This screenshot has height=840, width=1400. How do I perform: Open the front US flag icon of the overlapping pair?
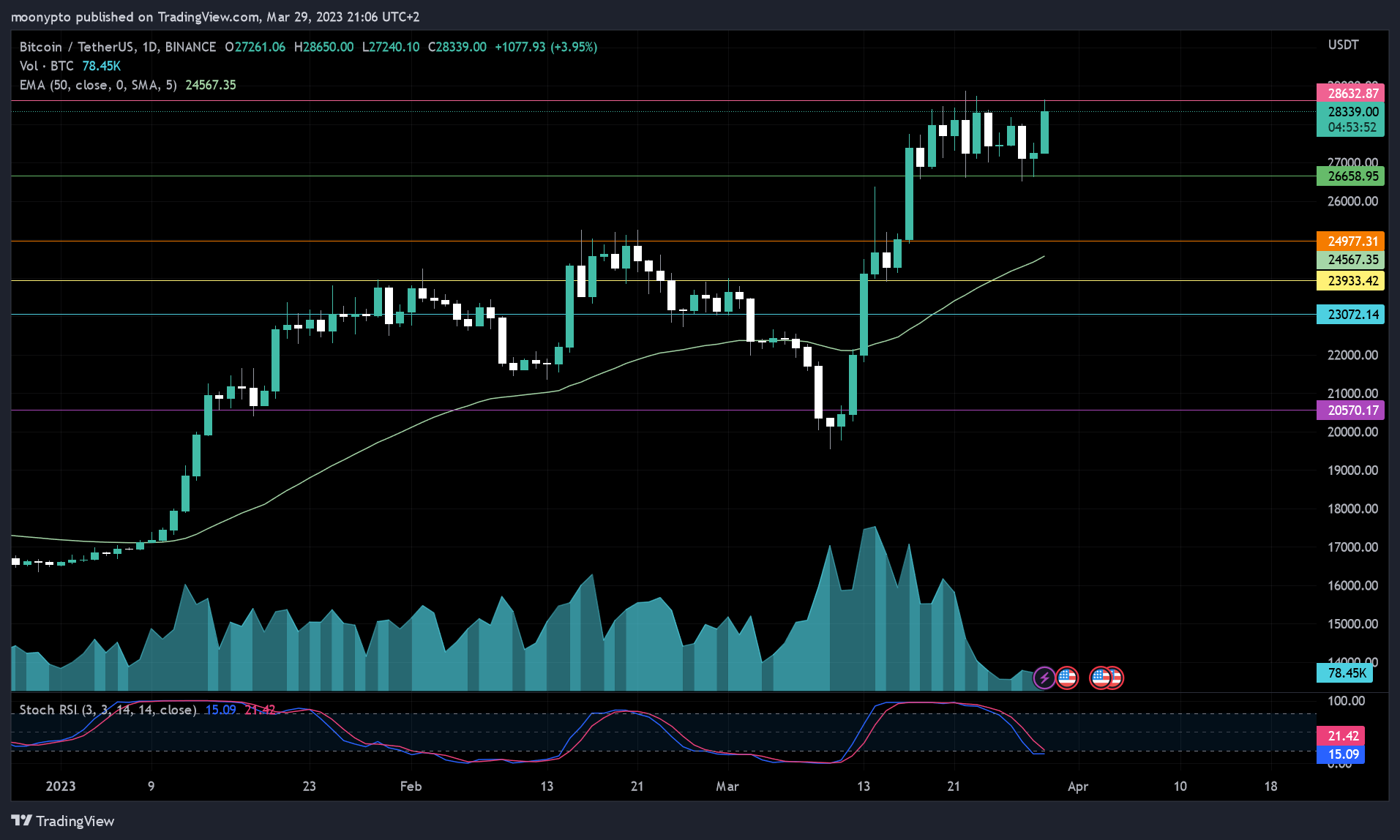[1101, 678]
